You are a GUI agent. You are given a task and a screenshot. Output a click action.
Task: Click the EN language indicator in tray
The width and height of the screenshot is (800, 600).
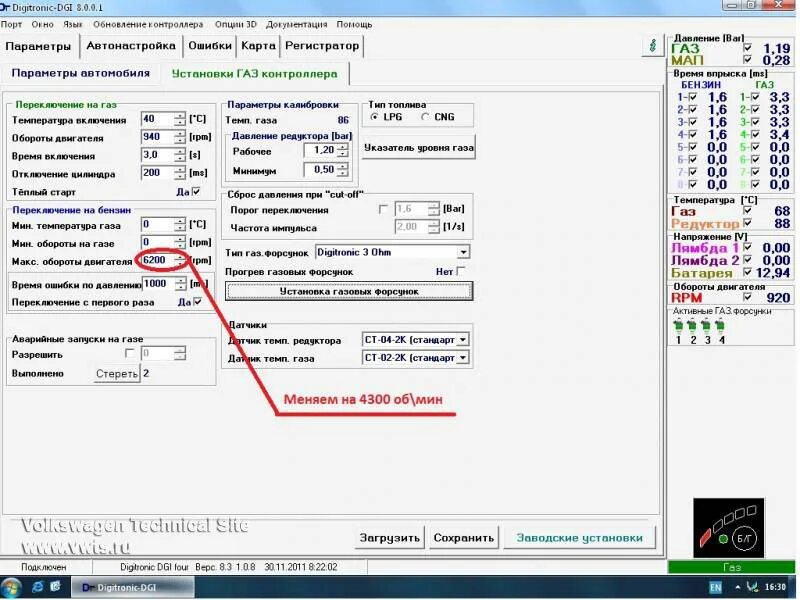coord(716,588)
